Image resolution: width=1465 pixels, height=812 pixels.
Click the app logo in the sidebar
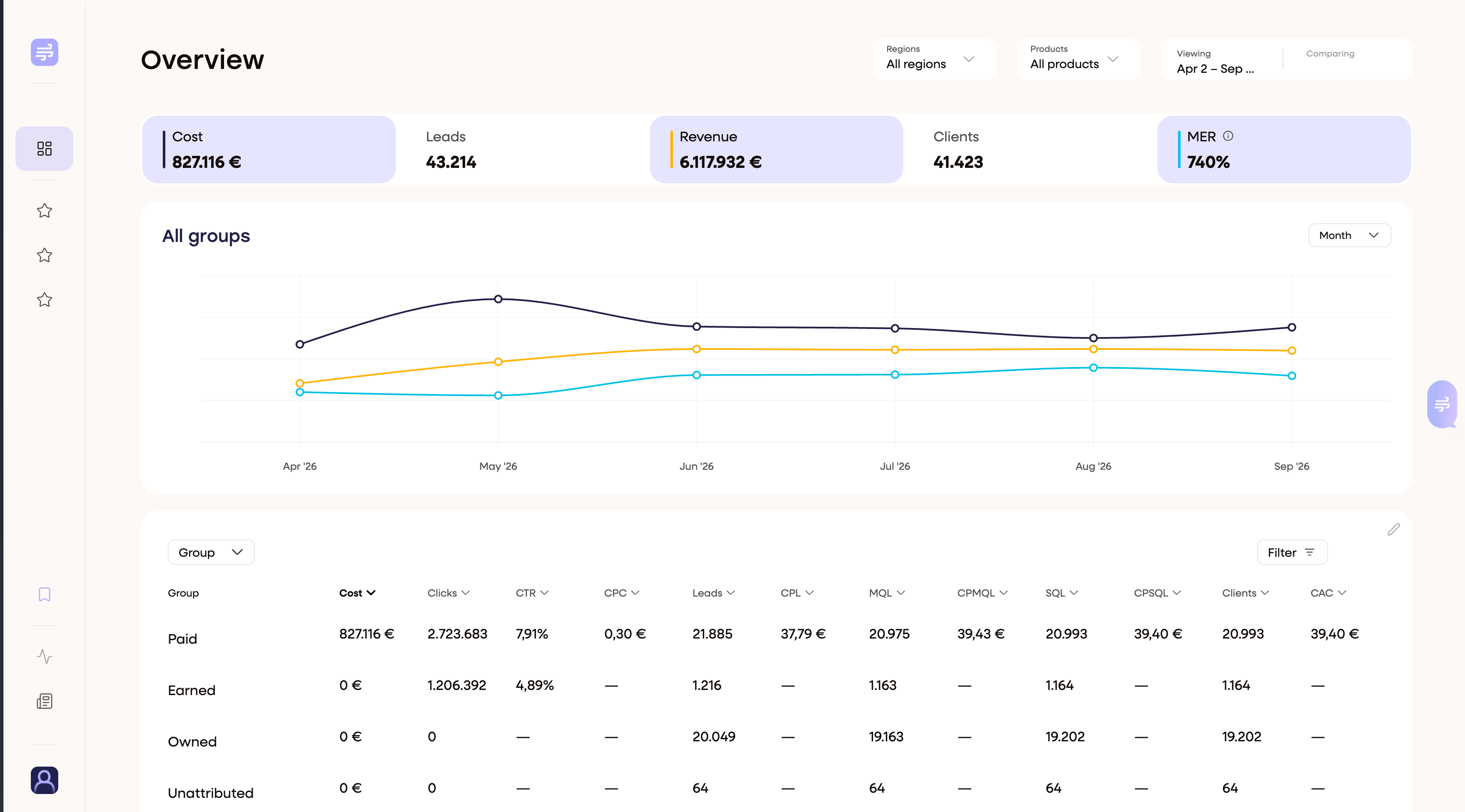45,52
